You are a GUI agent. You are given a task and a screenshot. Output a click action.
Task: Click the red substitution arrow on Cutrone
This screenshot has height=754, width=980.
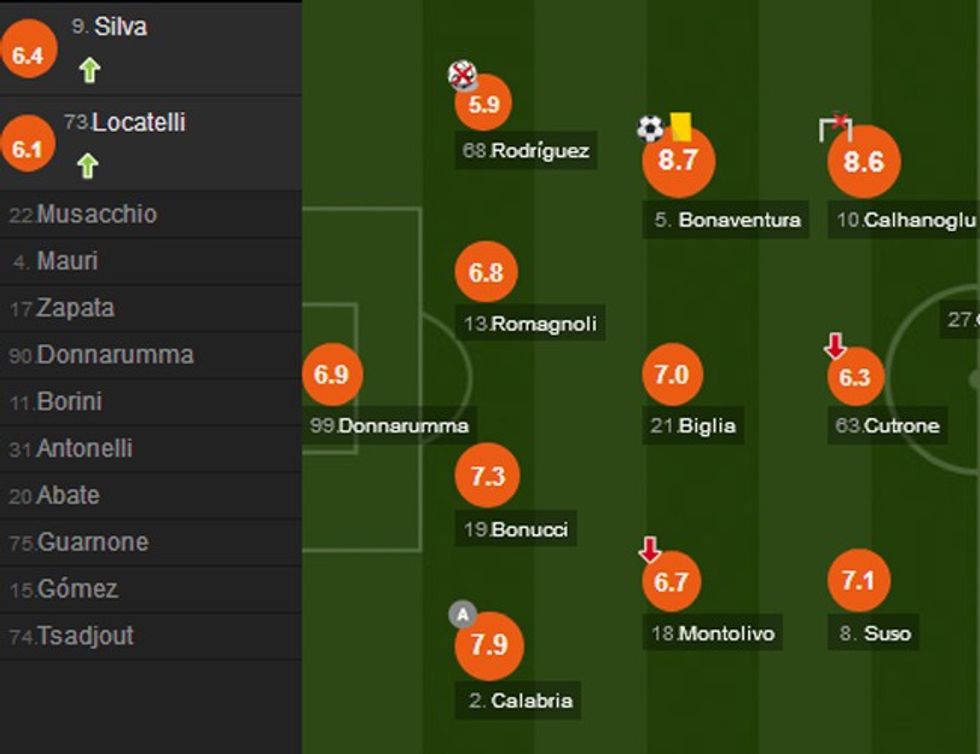point(835,346)
